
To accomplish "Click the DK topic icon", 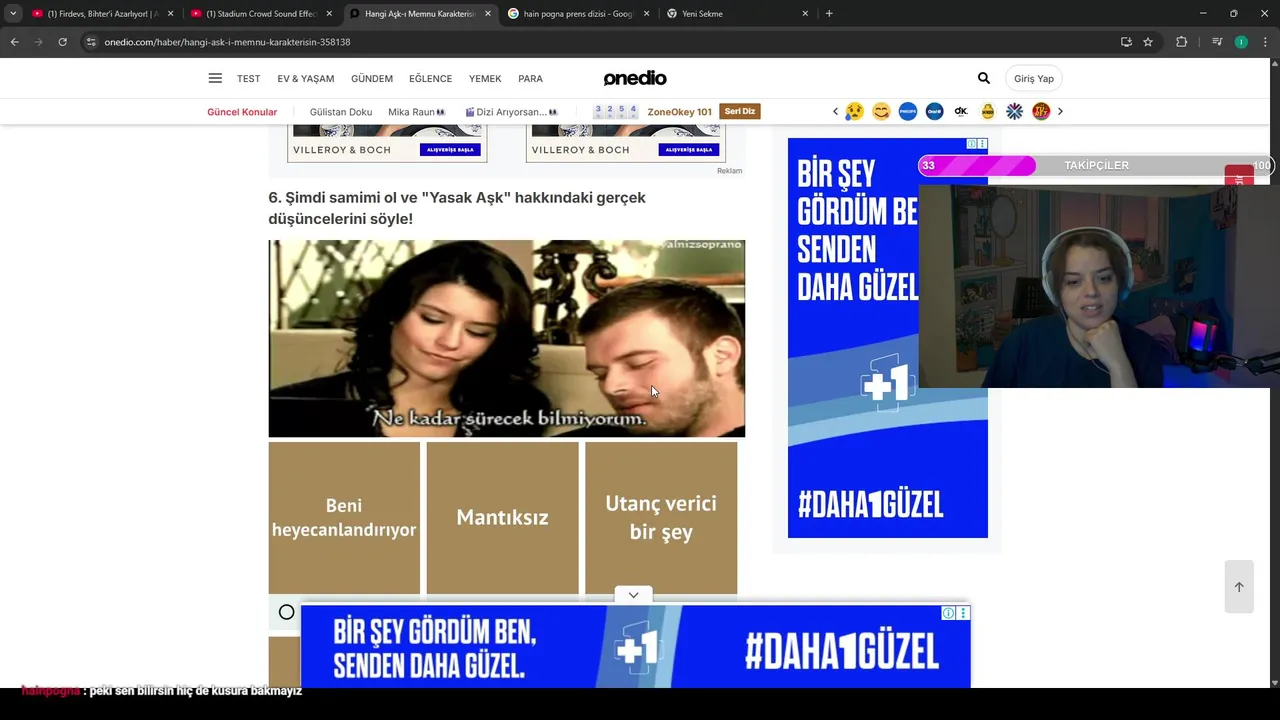I will pos(961,111).
